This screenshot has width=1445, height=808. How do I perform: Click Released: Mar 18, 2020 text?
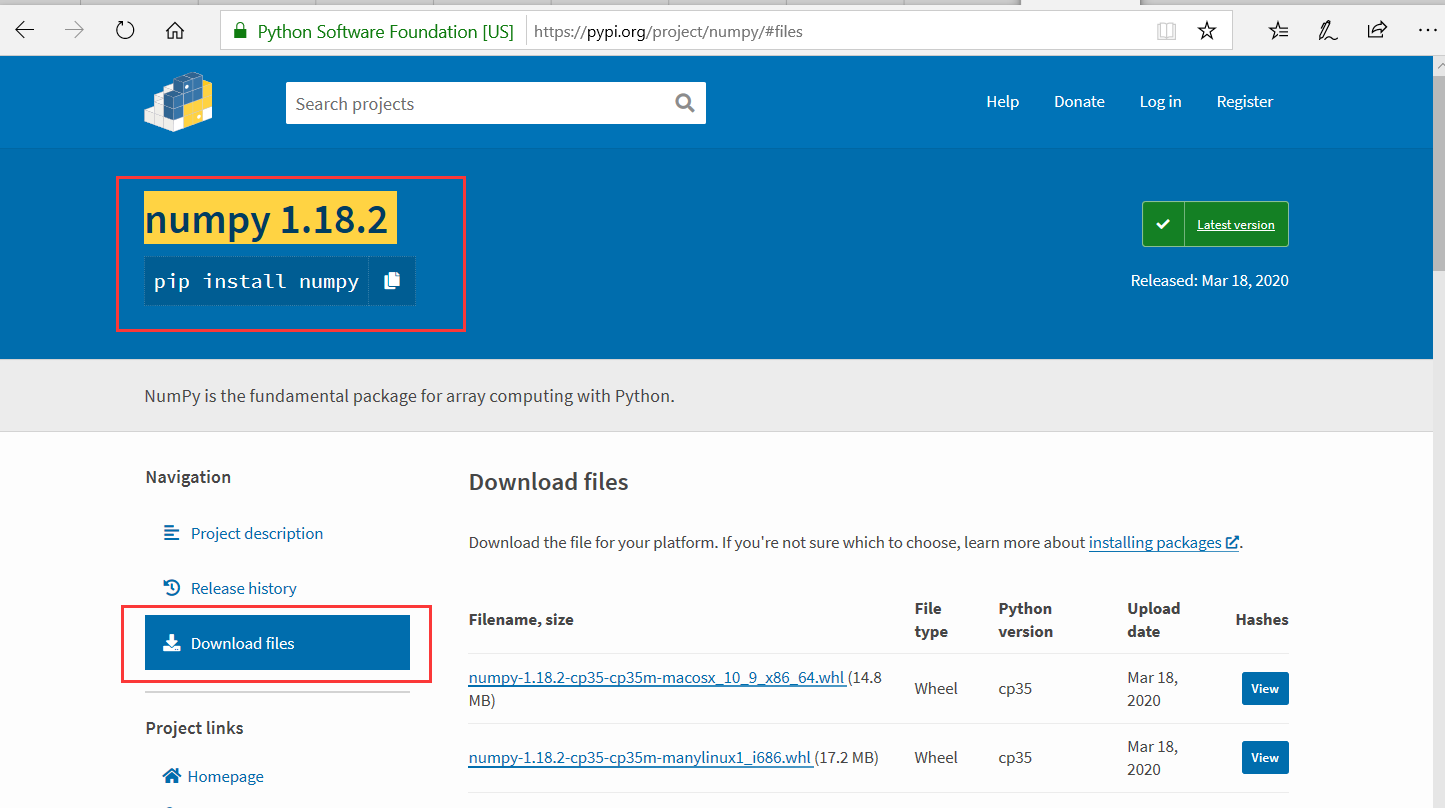(1209, 280)
